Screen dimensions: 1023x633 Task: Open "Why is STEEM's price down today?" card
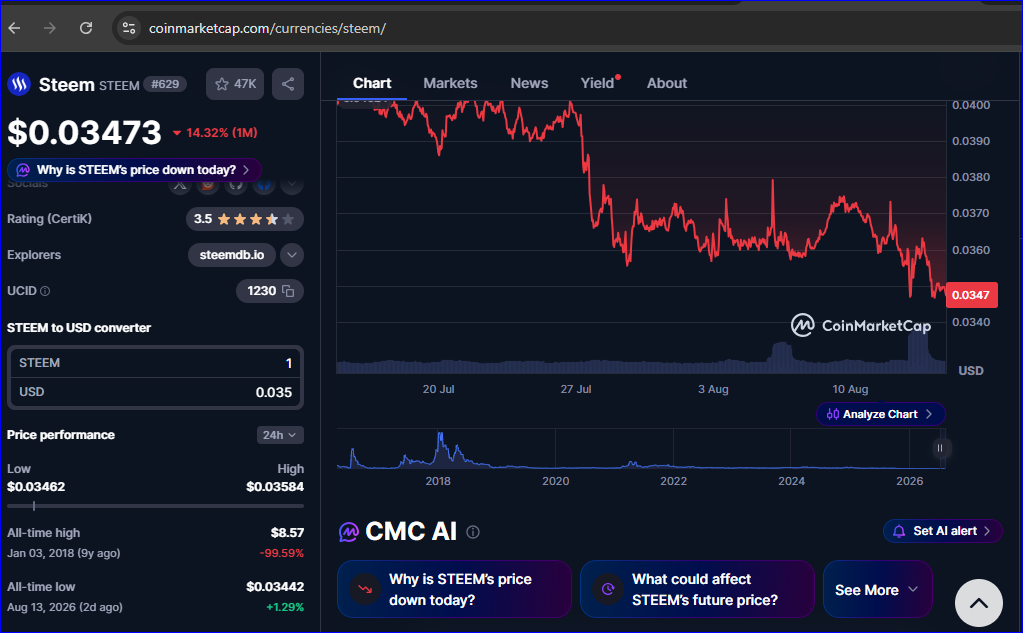tap(454, 589)
